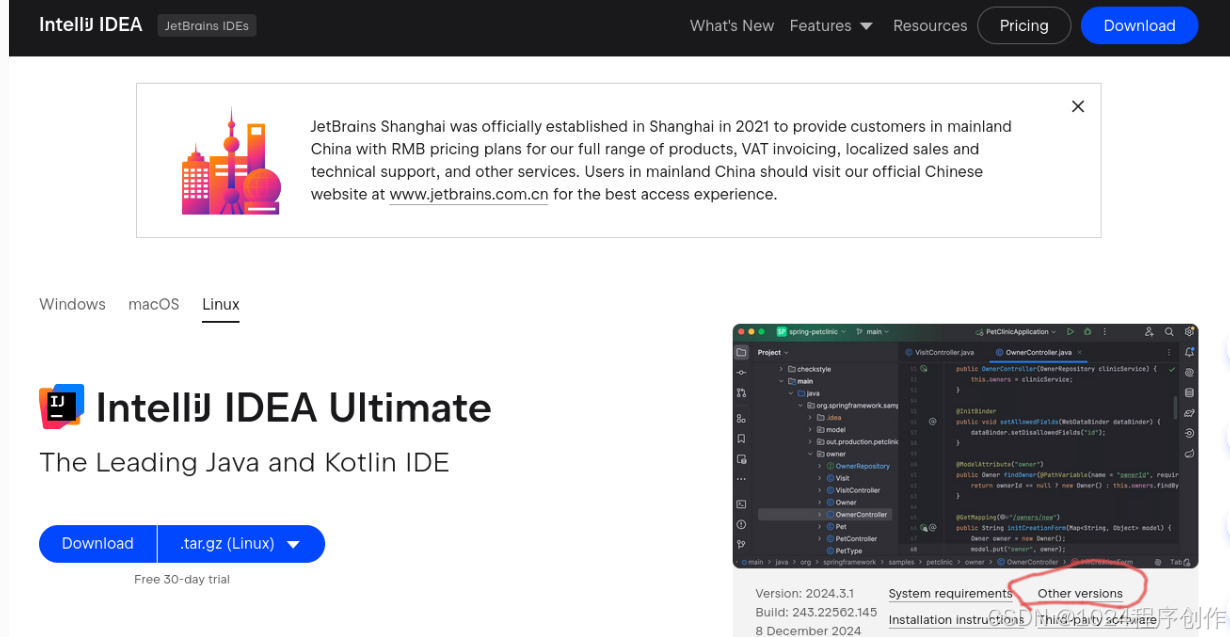The image size is (1230, 637).
Task: Click the Leading Java and Kotlin IDE tagline
Action: point(244,462)
